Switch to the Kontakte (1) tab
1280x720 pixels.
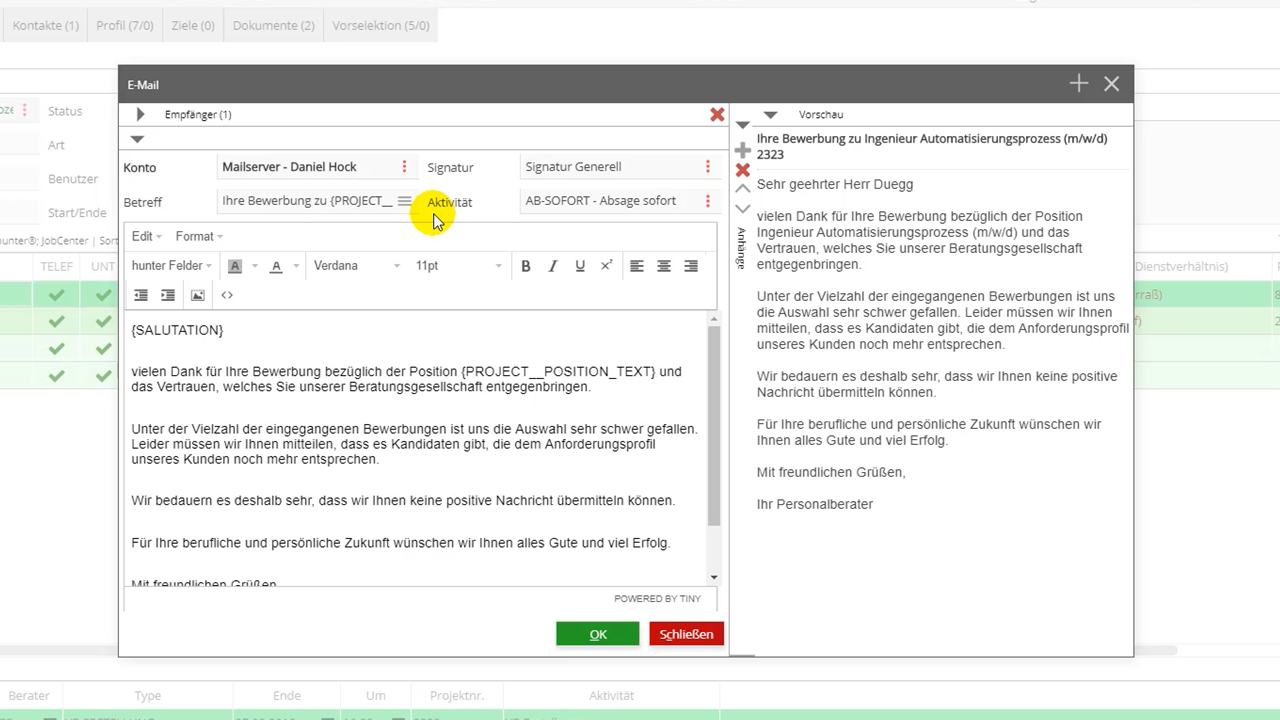pos(46,25)
